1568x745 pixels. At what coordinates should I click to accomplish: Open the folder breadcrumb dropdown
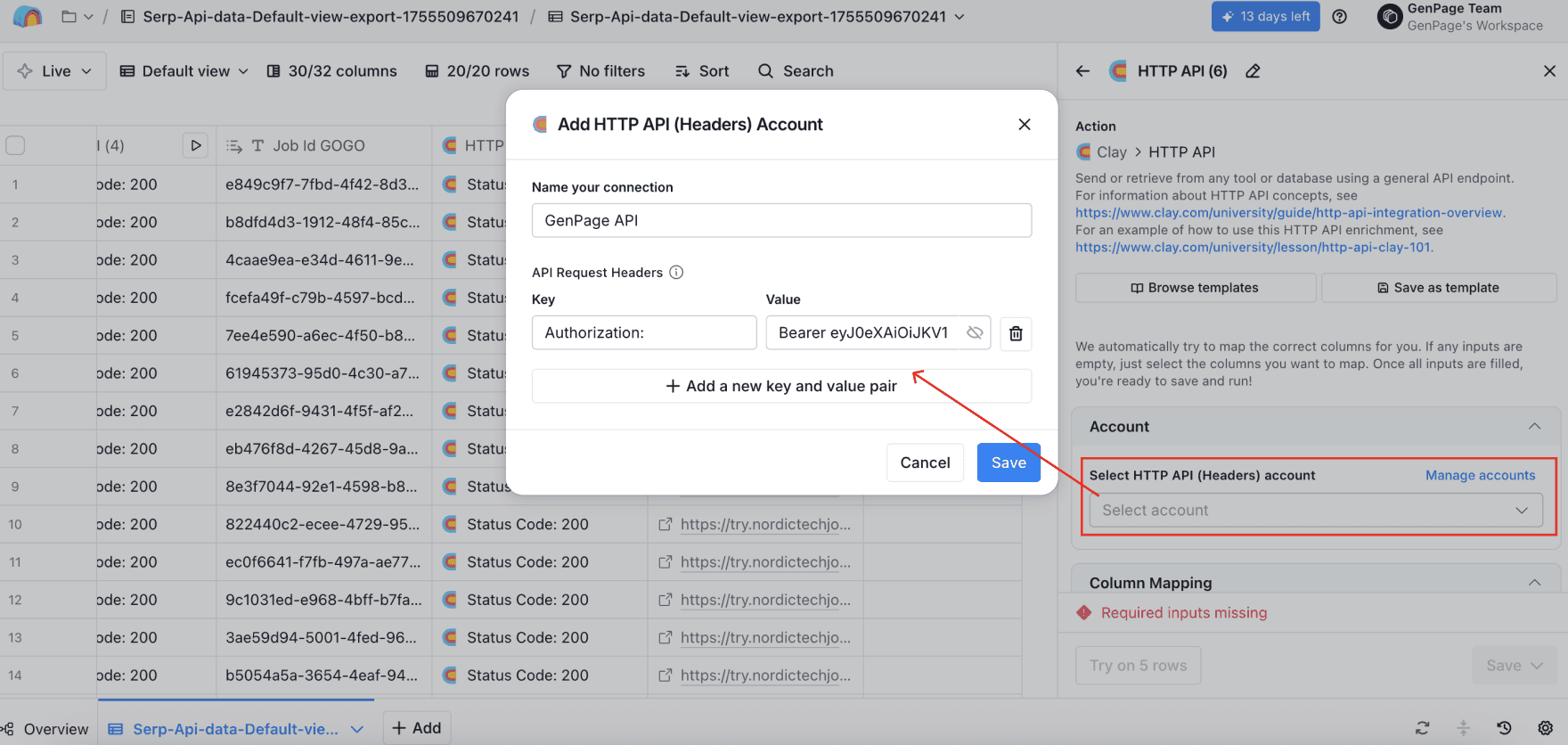[77, 16]
